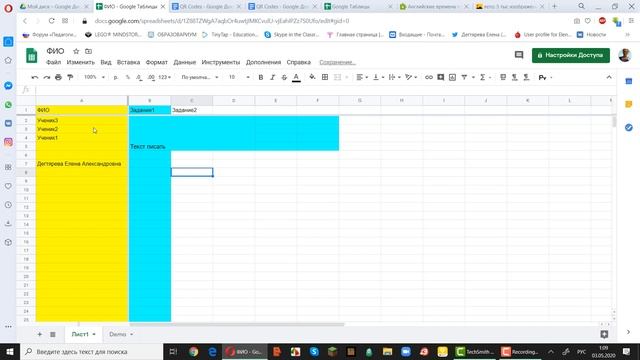
Task: Insert a comment icon
Action: (440, 77)
